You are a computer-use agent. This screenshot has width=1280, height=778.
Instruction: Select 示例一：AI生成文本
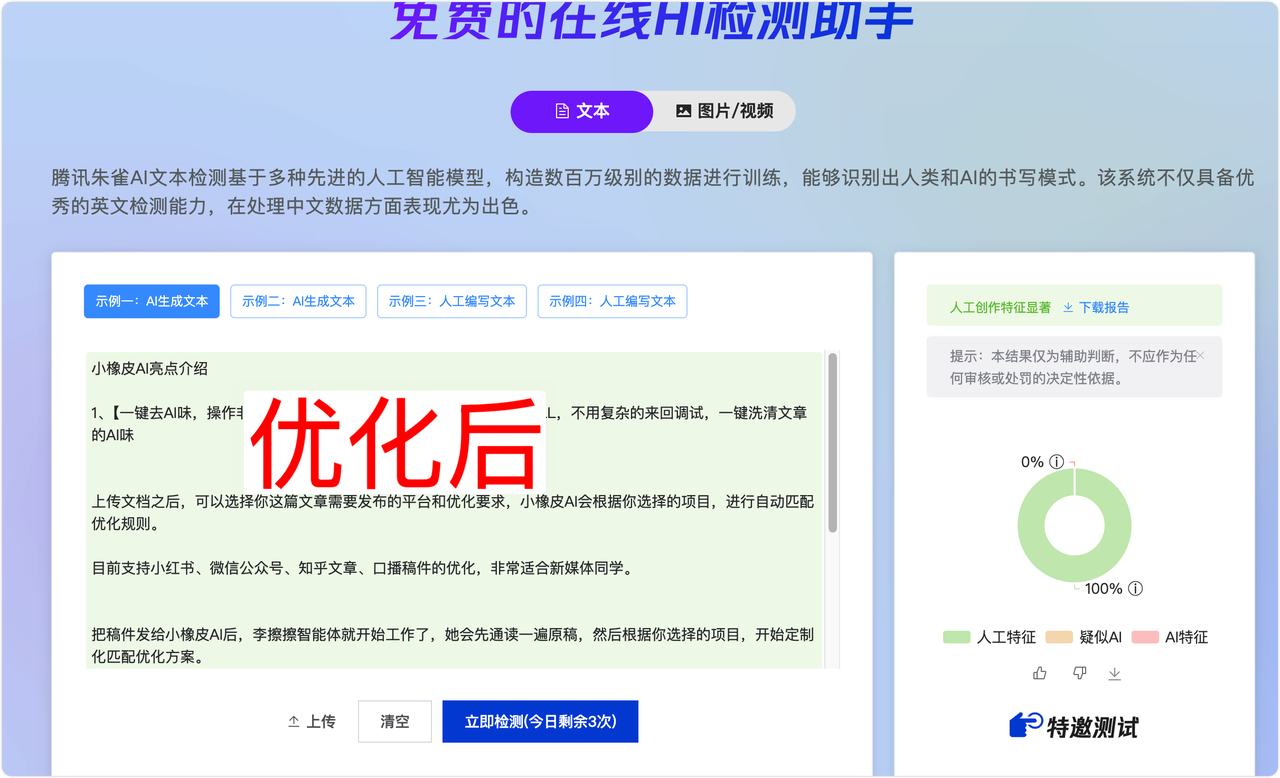tap(152, 301)
